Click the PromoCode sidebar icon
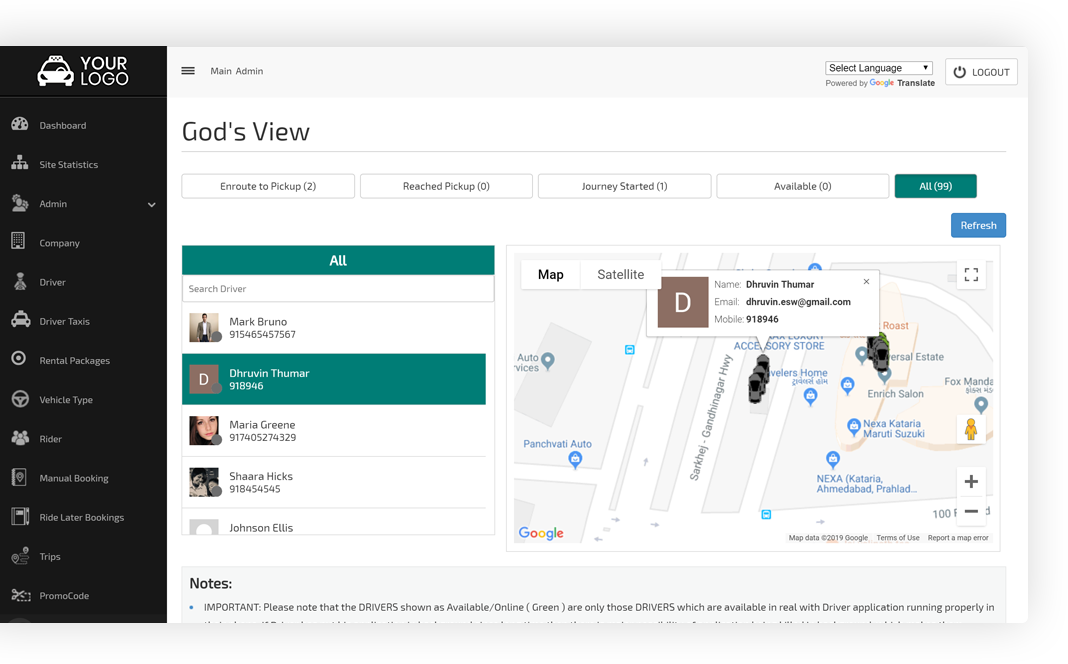Screen dimensions: 1068x664 coord(20,595)
